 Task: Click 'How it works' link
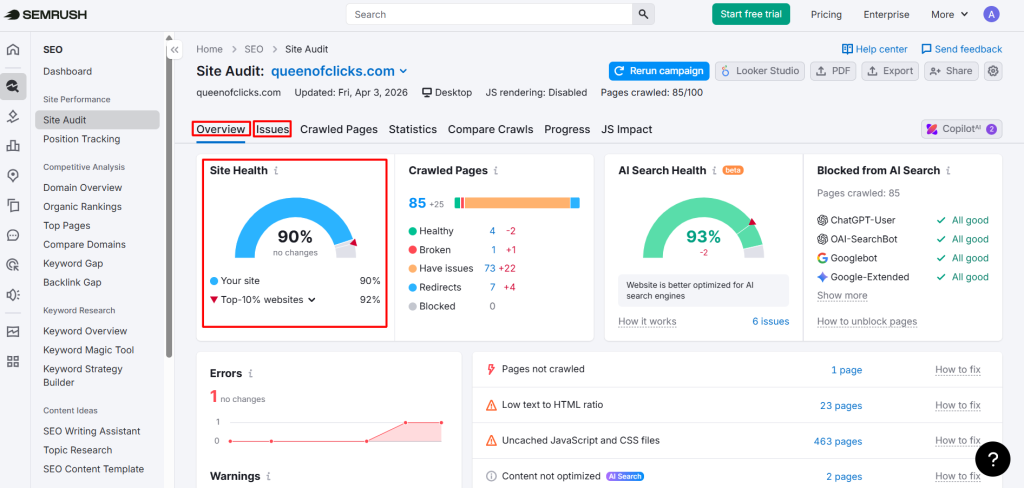tap(647, 321)
